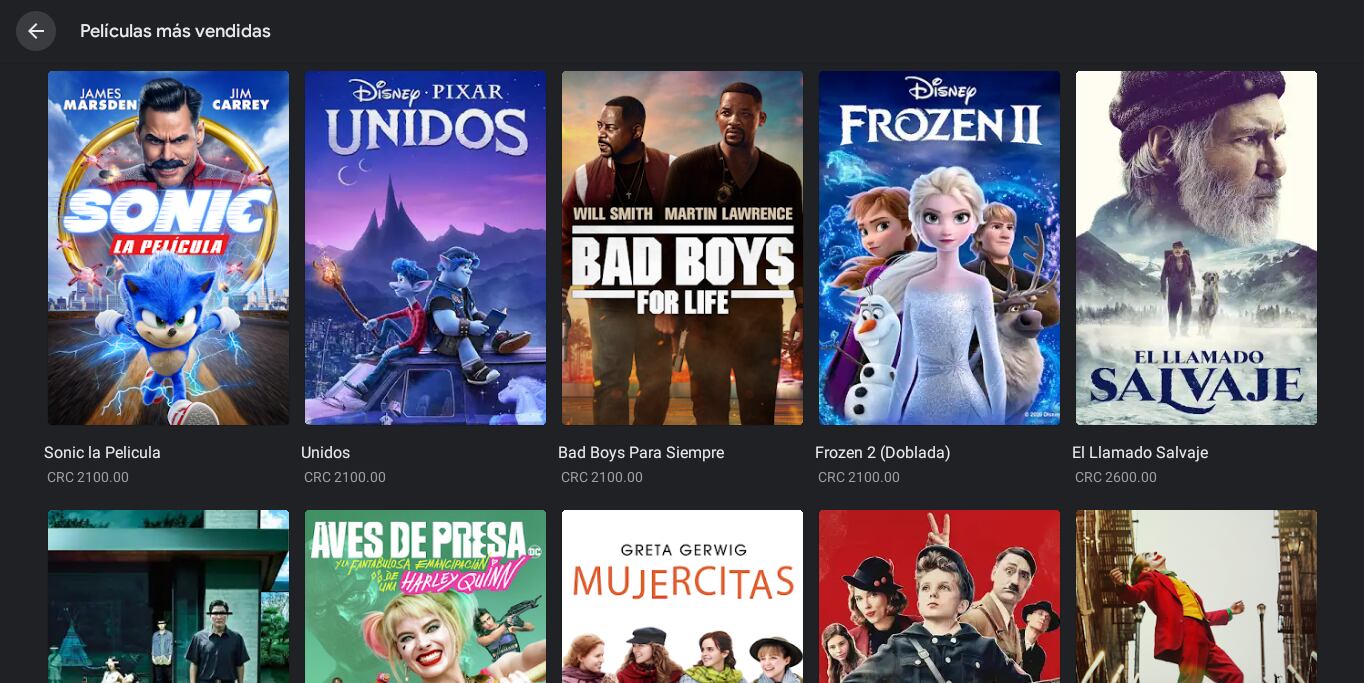Click the Unidos title text

pyautogui.click(x=325, y=453)
